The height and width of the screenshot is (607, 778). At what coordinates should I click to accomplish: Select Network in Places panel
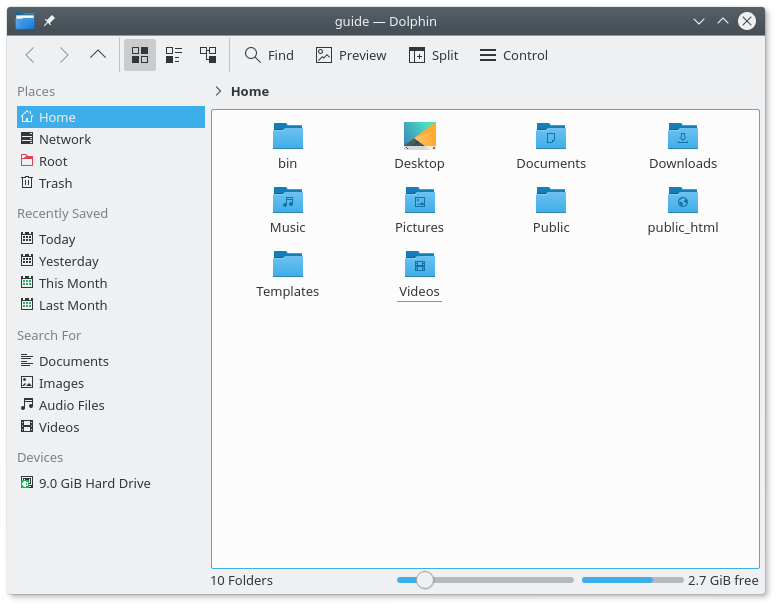click(64, 139)
